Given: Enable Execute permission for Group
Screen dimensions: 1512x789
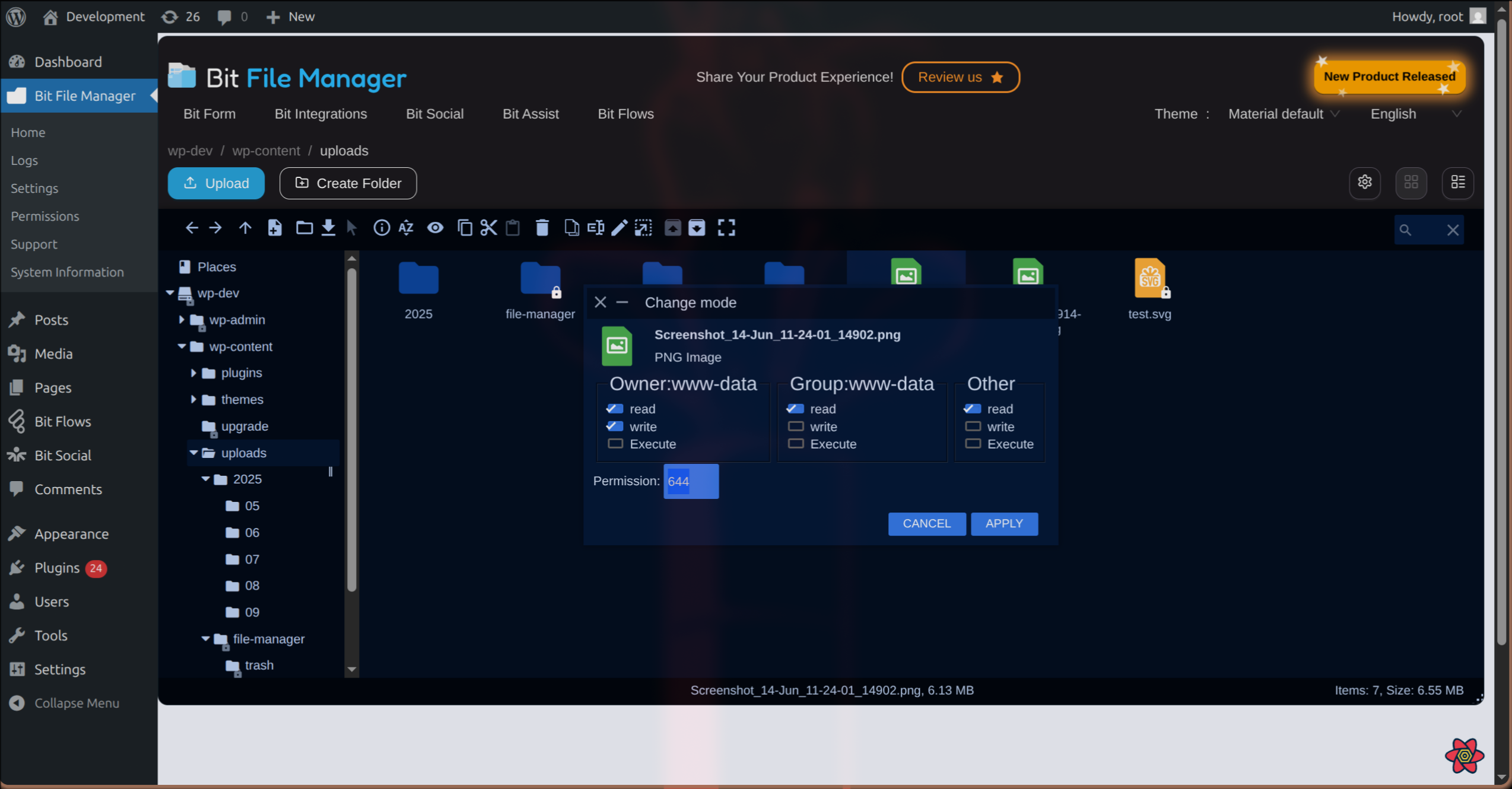Looking at the screenshot, I should [795, 443].
